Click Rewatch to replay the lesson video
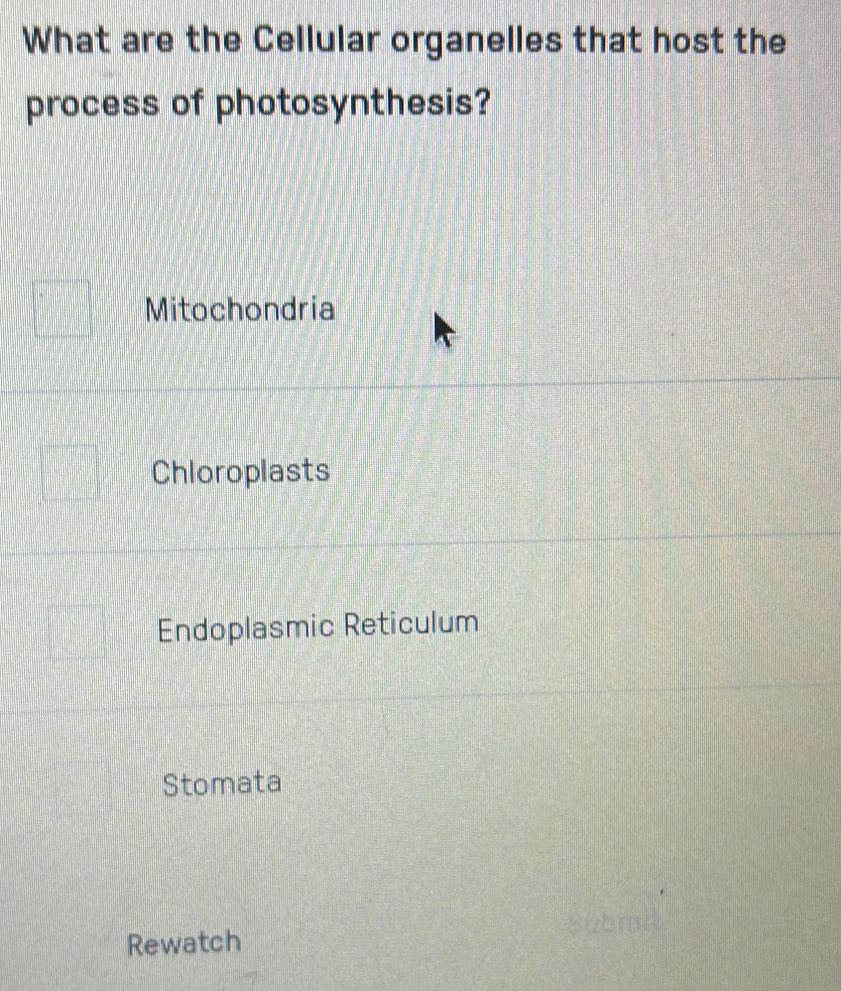Screen dimensions: 841x991 184,940
